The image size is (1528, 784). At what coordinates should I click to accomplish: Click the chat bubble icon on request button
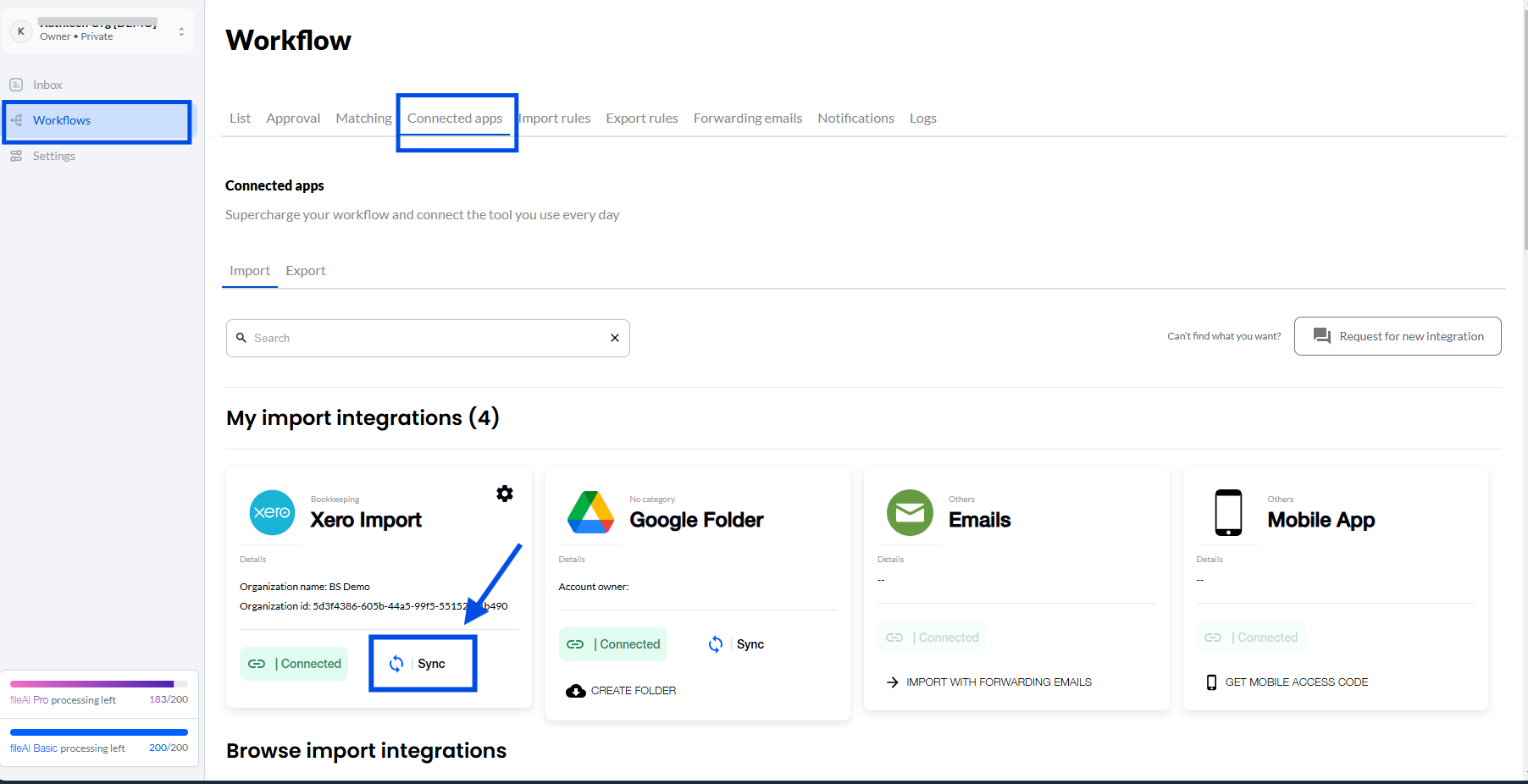click(x=1321, y=336)
